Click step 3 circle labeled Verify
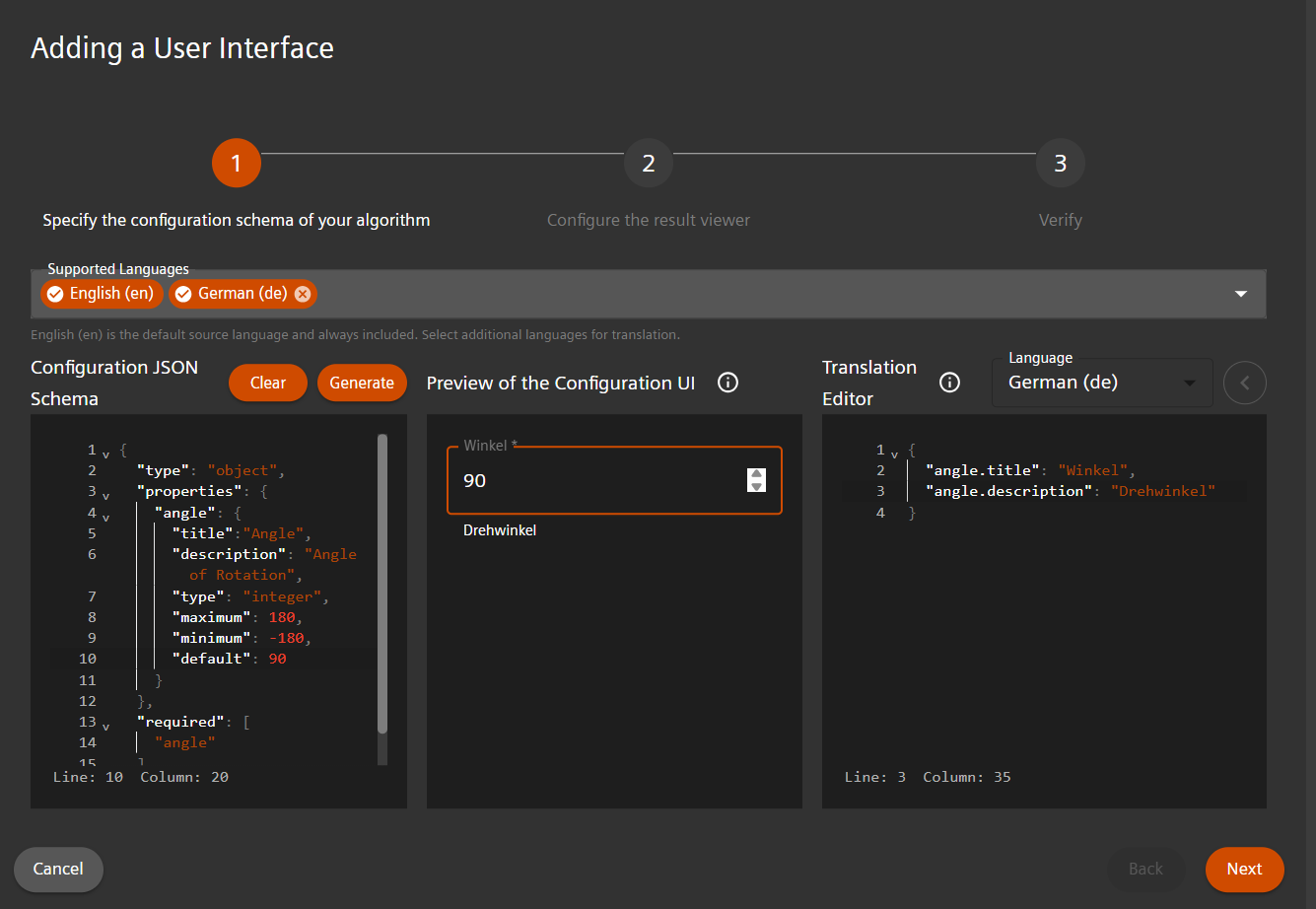This screenshot has width=1316, height=909. point(1060,163)
